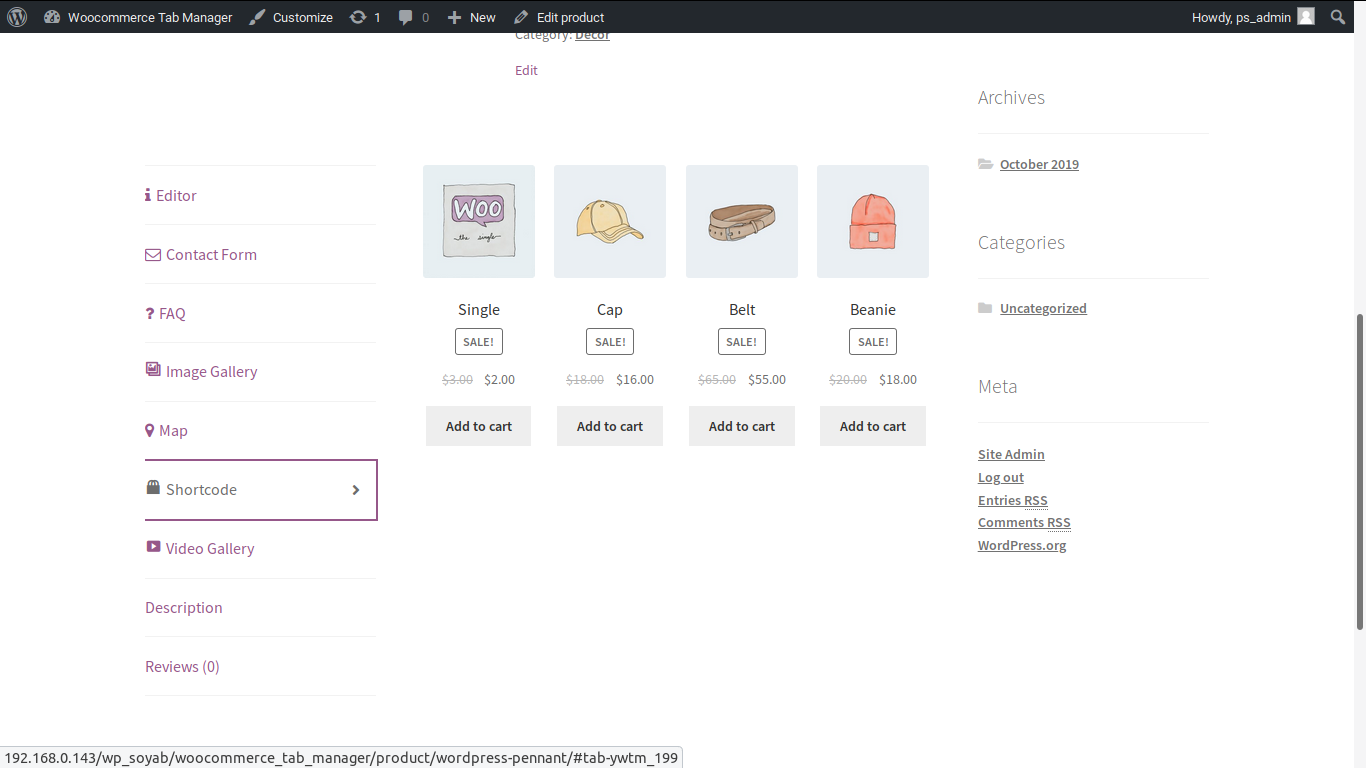
Task: Click the Archives widget heading
Action: point(1011,97)
